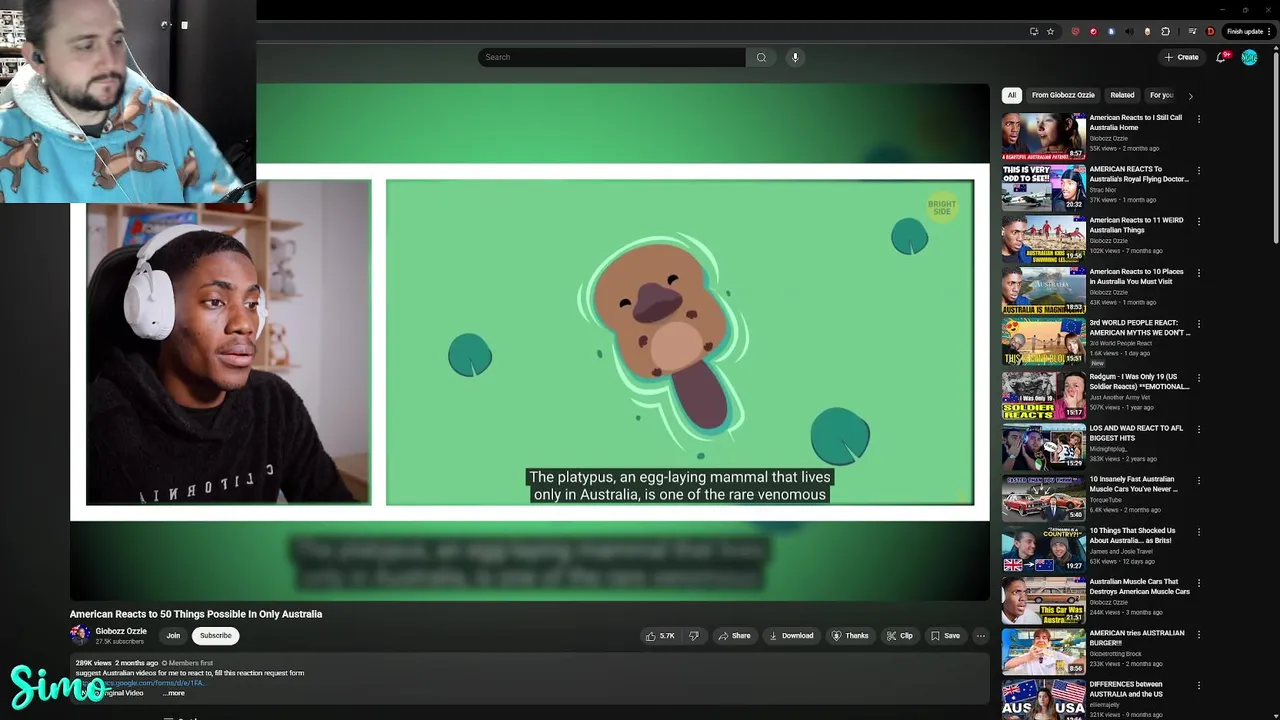Open options for AMERICAN tries AUSTRALIAN BURGER
1280x720 pixels.
[1198, 634]
